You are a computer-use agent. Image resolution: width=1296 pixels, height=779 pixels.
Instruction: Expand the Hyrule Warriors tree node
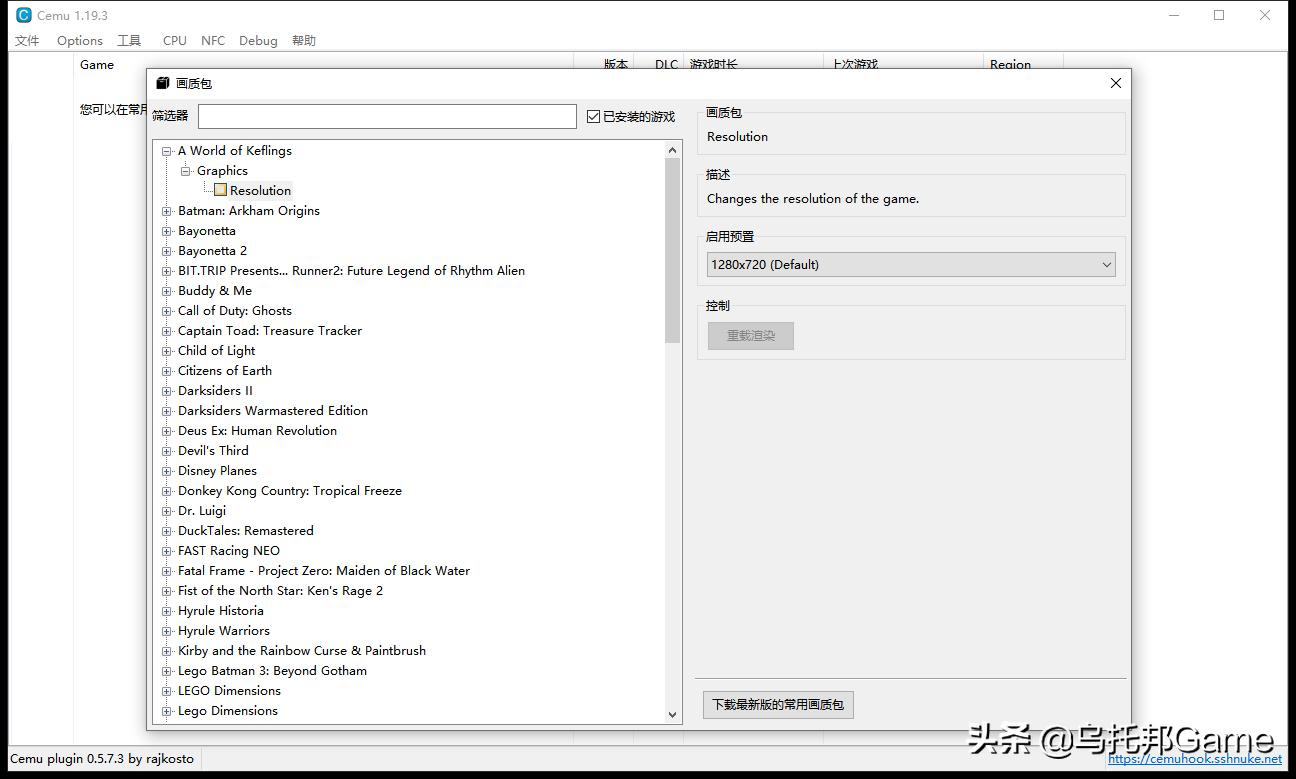pos(167,631)
